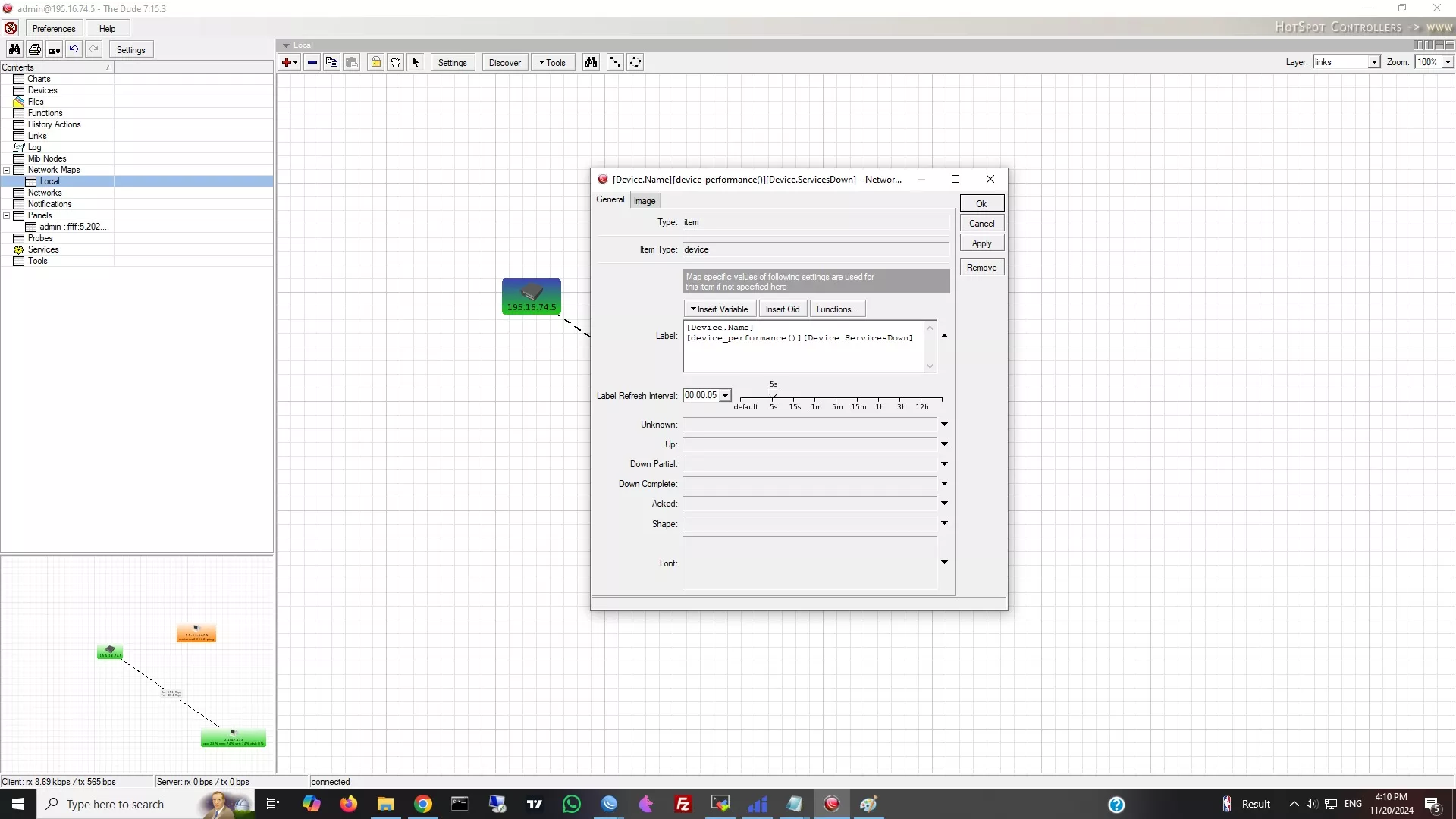Collapse the Panels tree node
Image resolution: width=1456 pixels, height=819 pixels.
7,215
